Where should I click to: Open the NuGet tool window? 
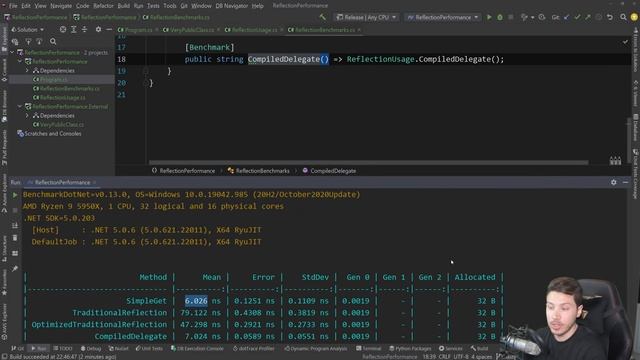coord(119,349)
